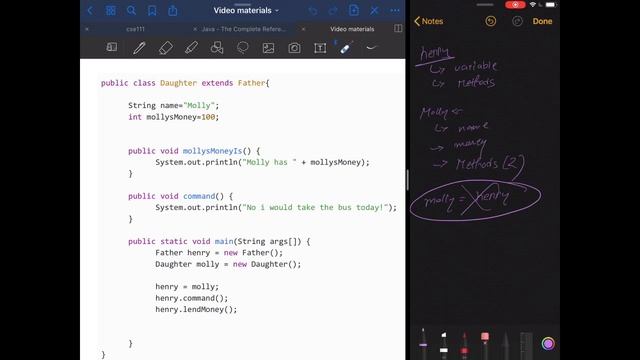Open the share/export icon in GoodNotes
Viewport: 640px width, 360px height.
click(x=173, y=11)
